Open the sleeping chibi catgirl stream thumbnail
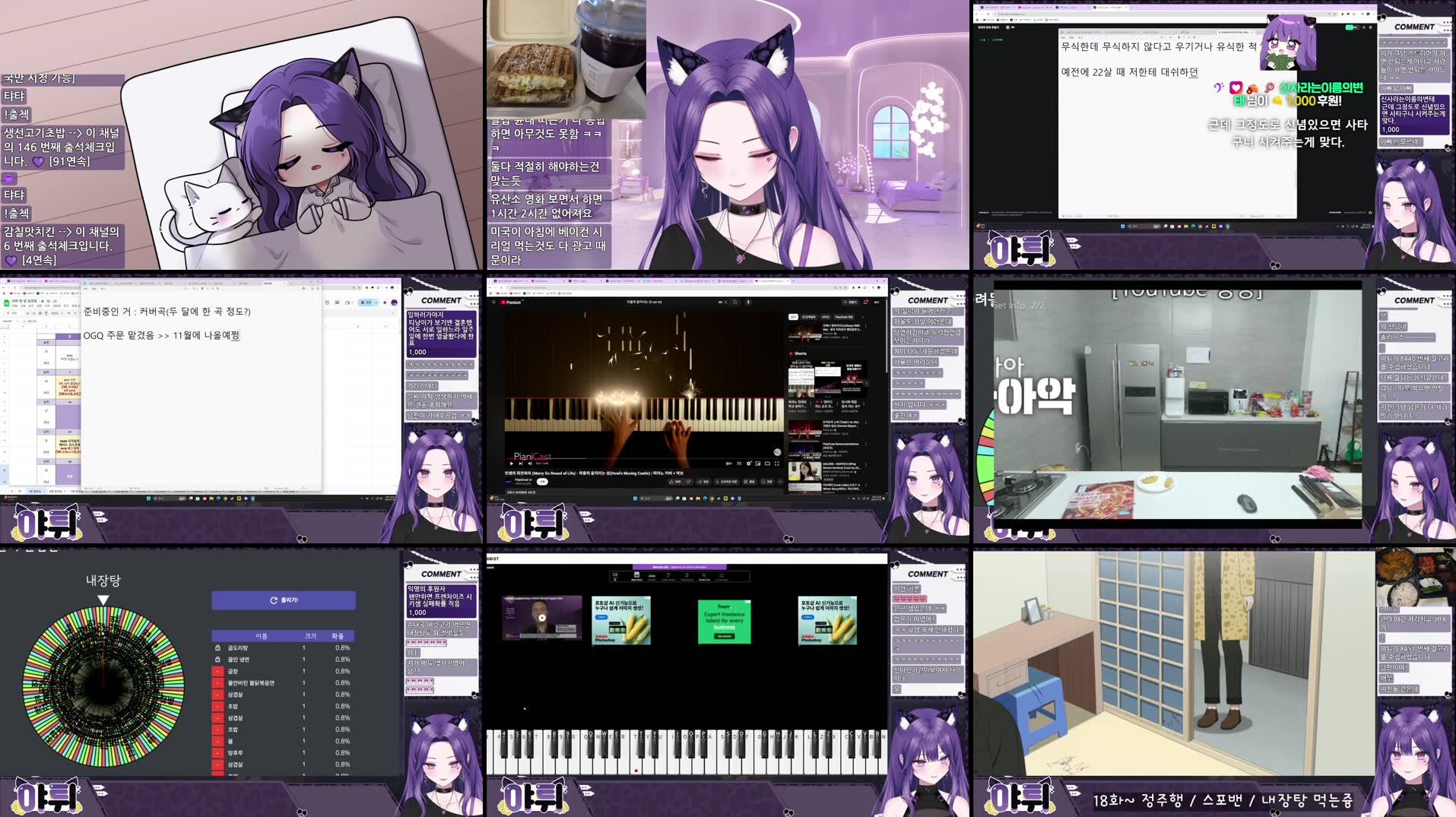 (x=241, y=135)
